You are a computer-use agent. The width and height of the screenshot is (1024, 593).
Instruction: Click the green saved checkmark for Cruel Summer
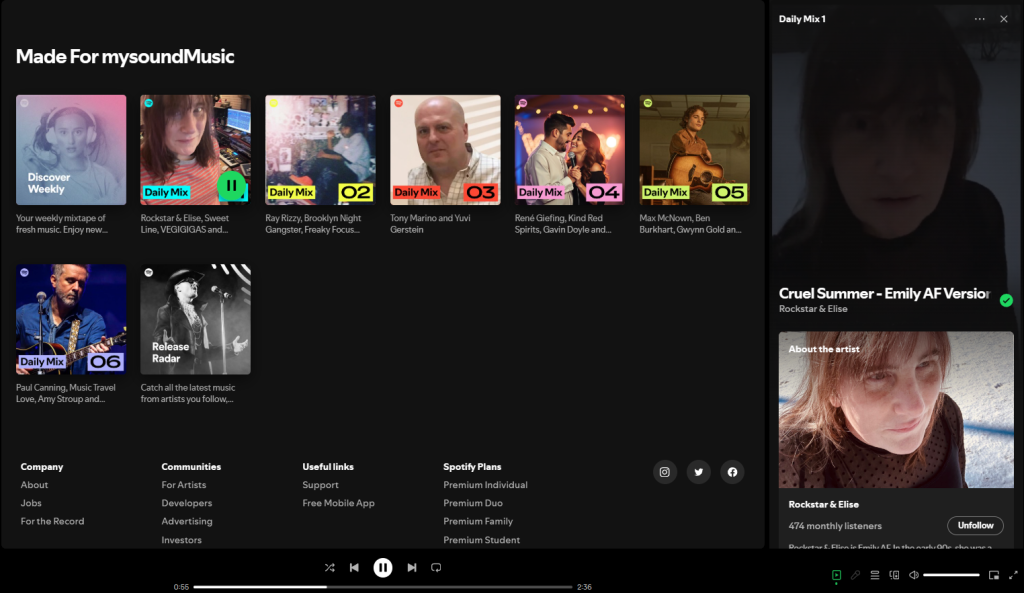[1006, 300]
